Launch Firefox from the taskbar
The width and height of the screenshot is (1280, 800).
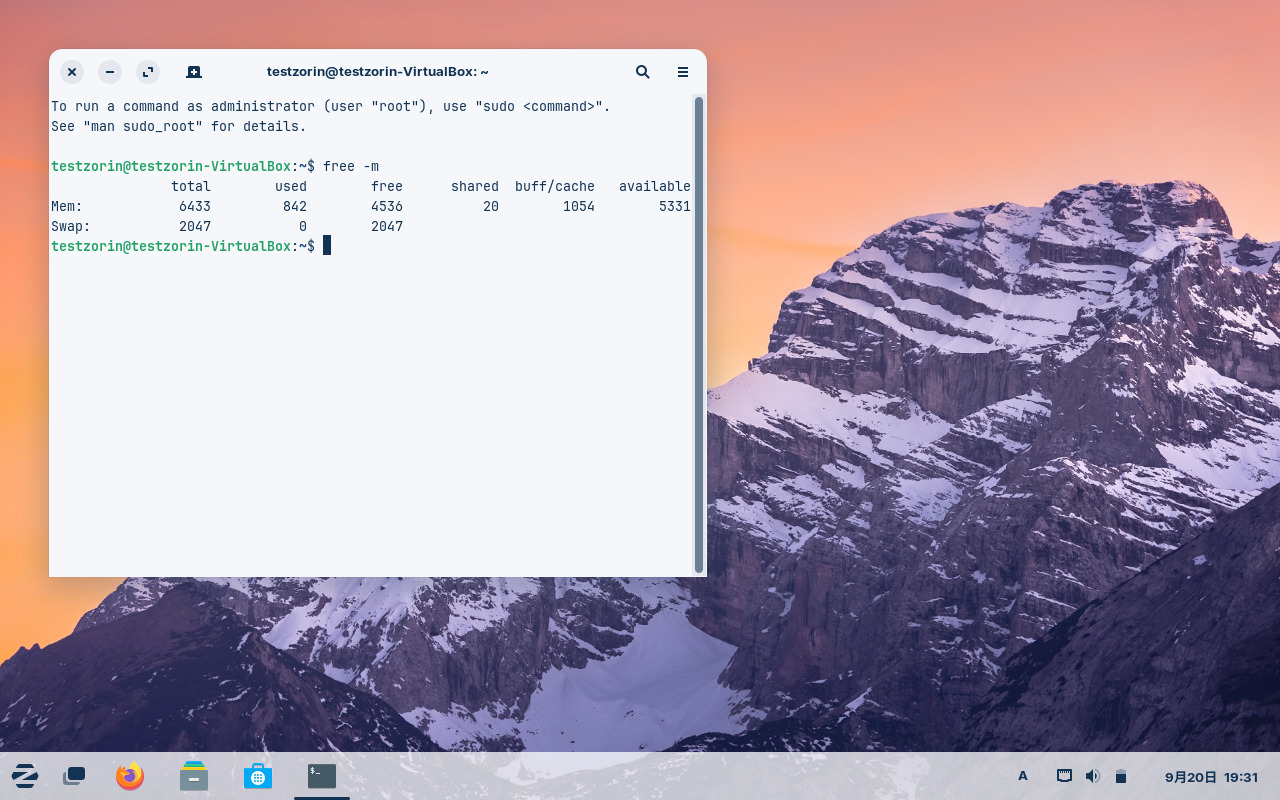click(130, 776)
